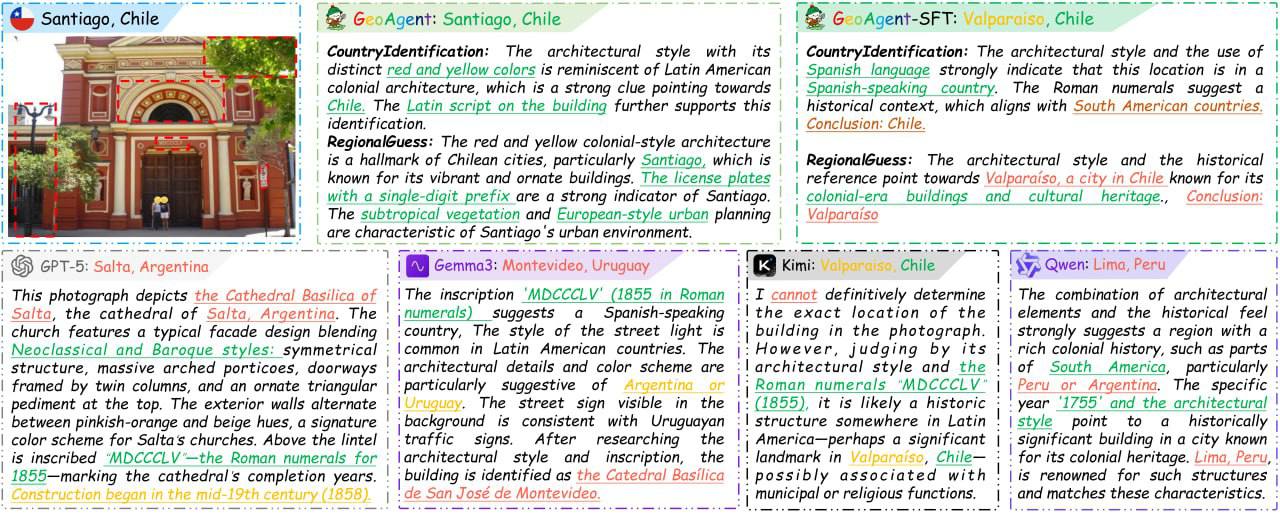
Task: Click 'Construction began in the mid-19th century (1858).'
Action: tap(192, 493)
